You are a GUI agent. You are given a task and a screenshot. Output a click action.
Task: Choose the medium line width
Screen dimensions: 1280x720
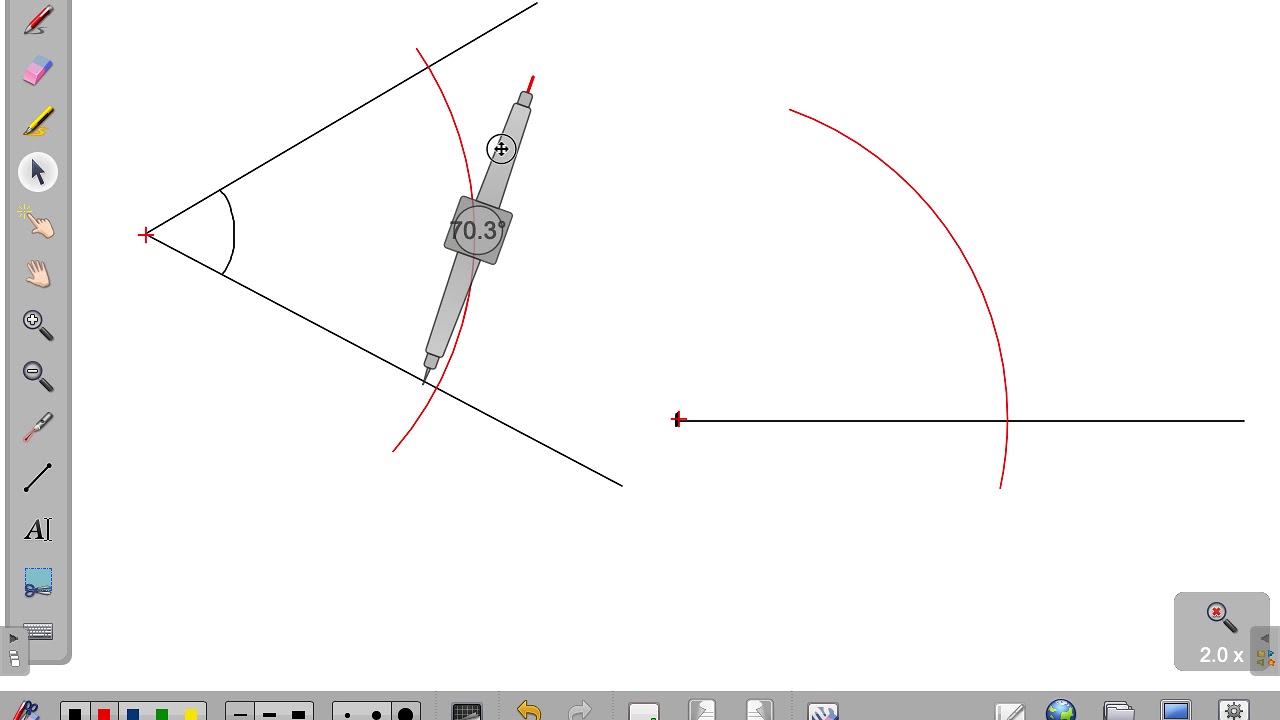click(x=269, y=713)
